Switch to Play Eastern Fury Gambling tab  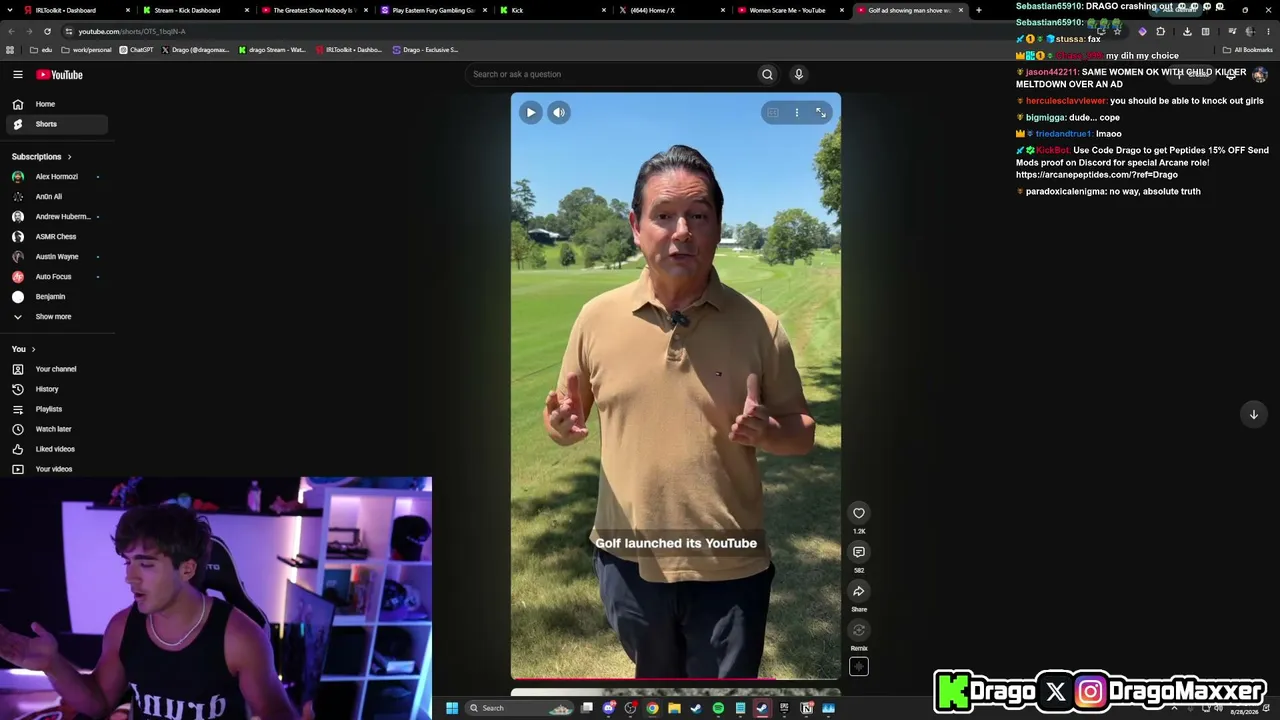coord(432,10)
